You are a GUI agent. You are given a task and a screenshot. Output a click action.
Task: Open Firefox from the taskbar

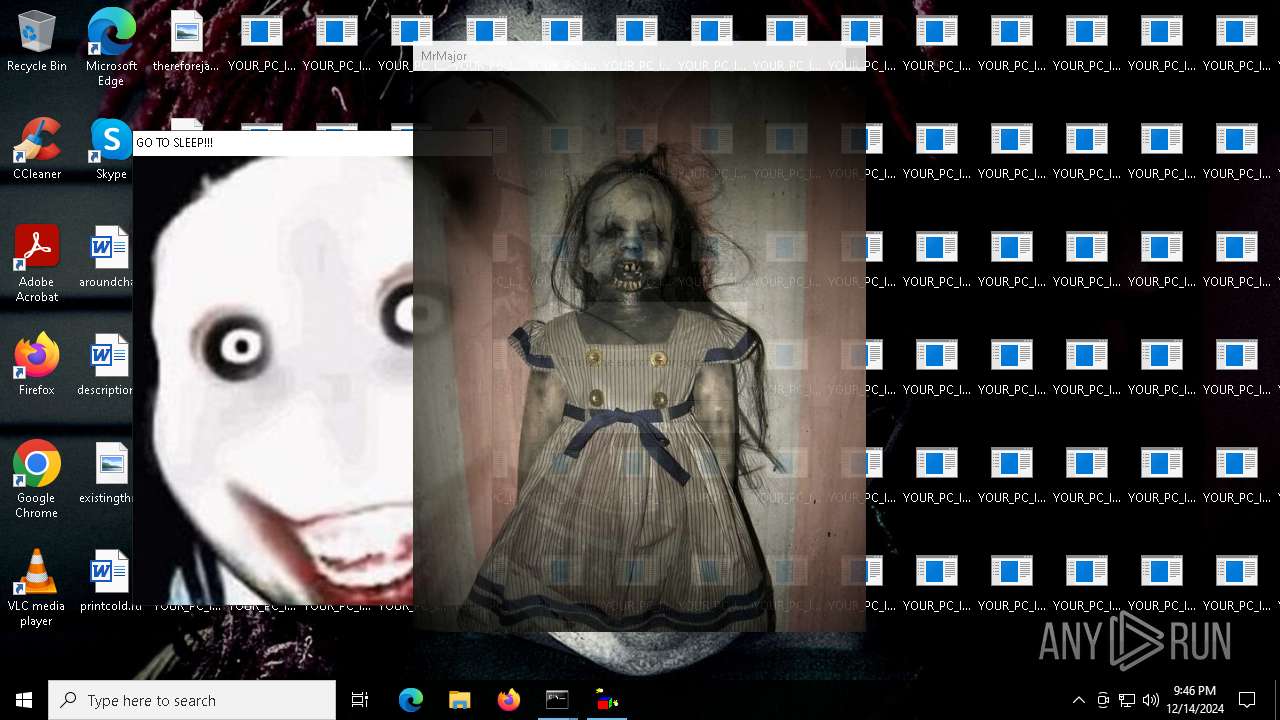click(508, 700)
